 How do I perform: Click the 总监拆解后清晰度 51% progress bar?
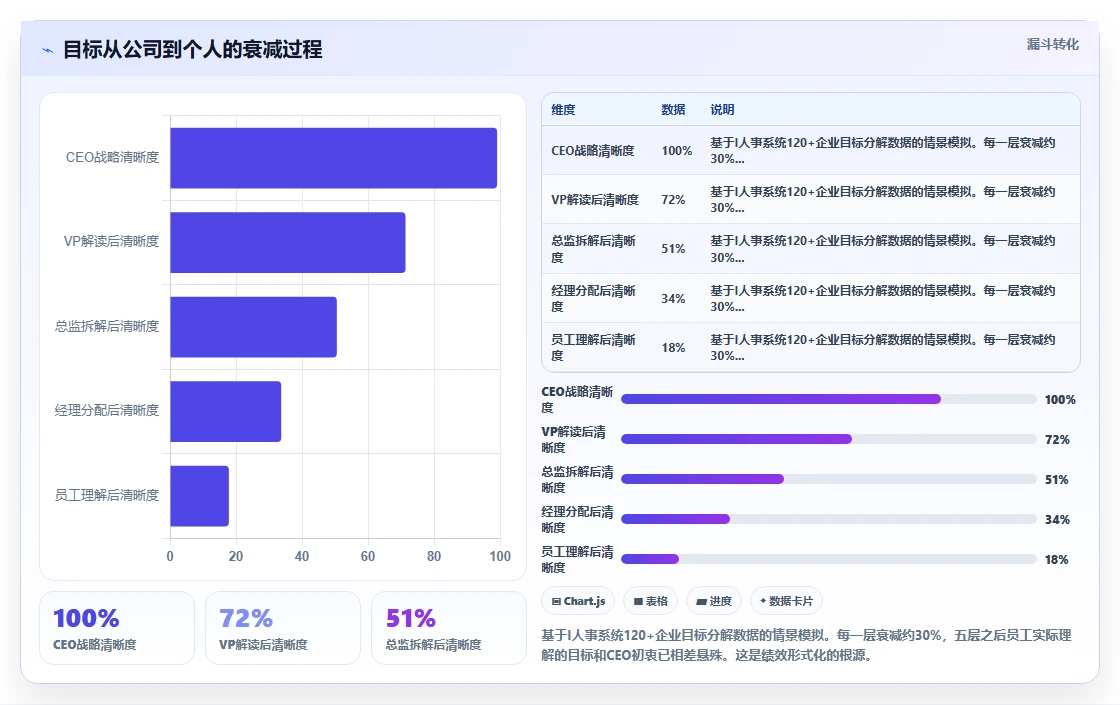click(x=829, y=479)
